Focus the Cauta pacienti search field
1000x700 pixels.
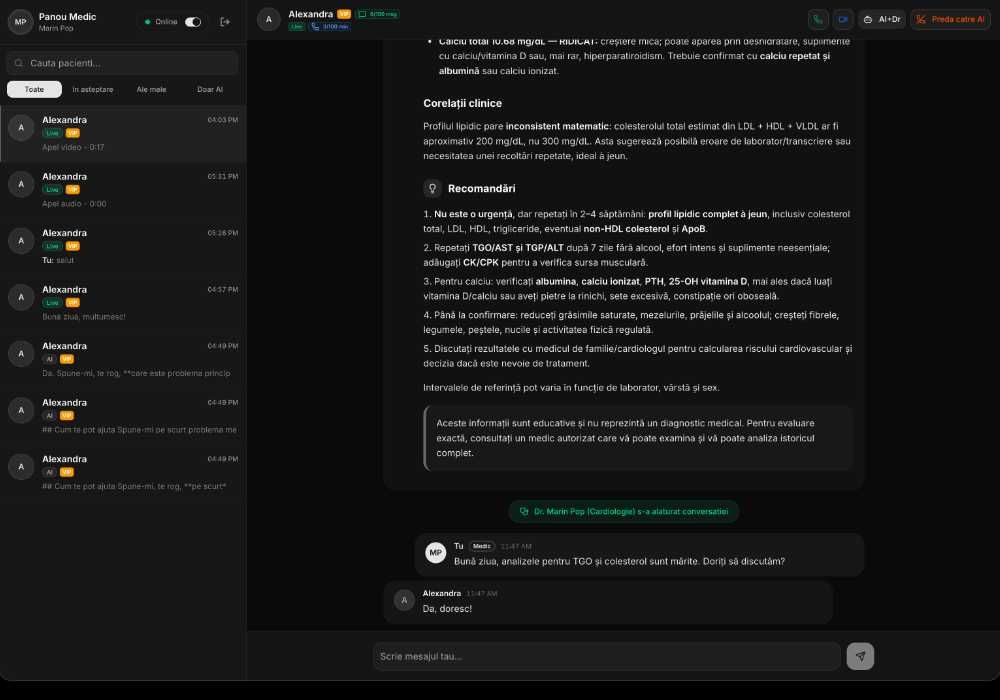[122, 63]
